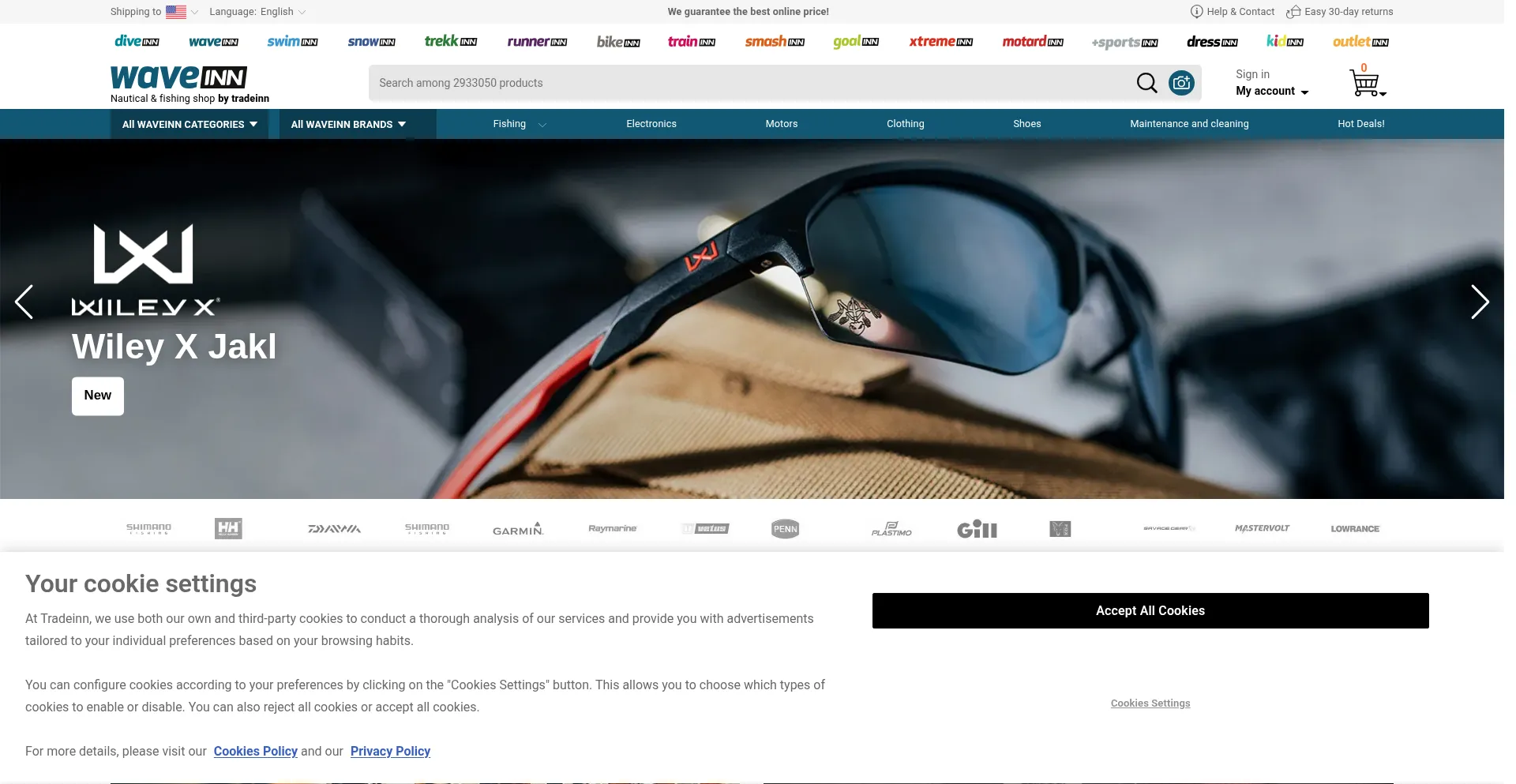This screenshot has width=1516, height=784.
Task: Open the Electronics menu item
Action: click(x=651, y=124)
